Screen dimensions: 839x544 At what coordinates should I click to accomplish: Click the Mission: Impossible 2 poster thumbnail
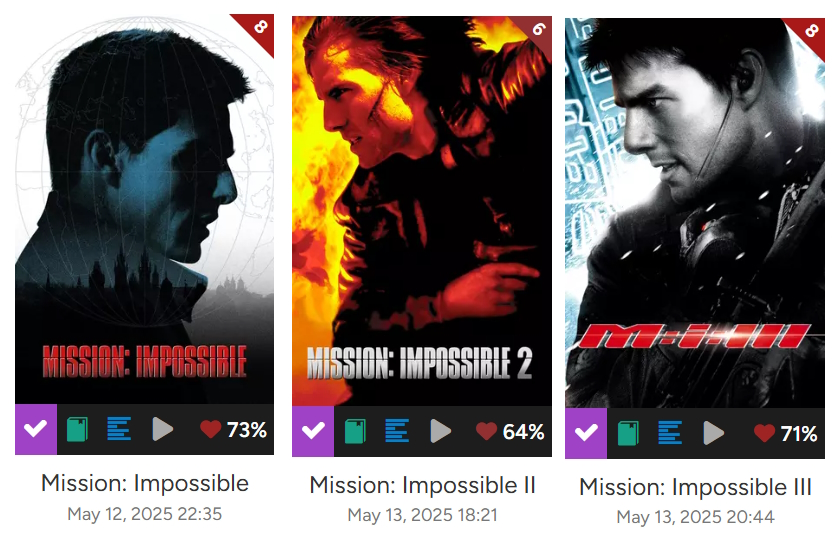(x=422, y=211)
